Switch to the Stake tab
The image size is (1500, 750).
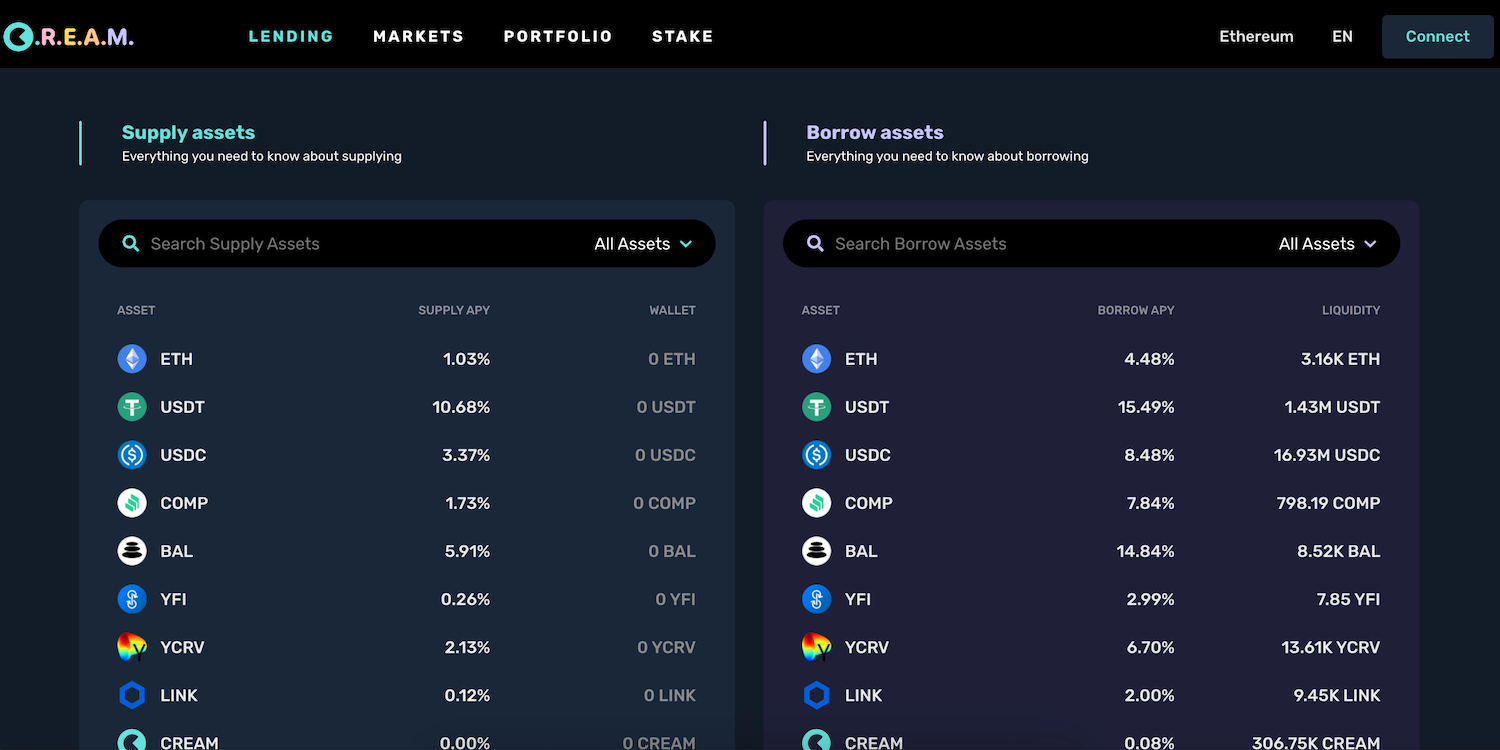click(683, 37)
